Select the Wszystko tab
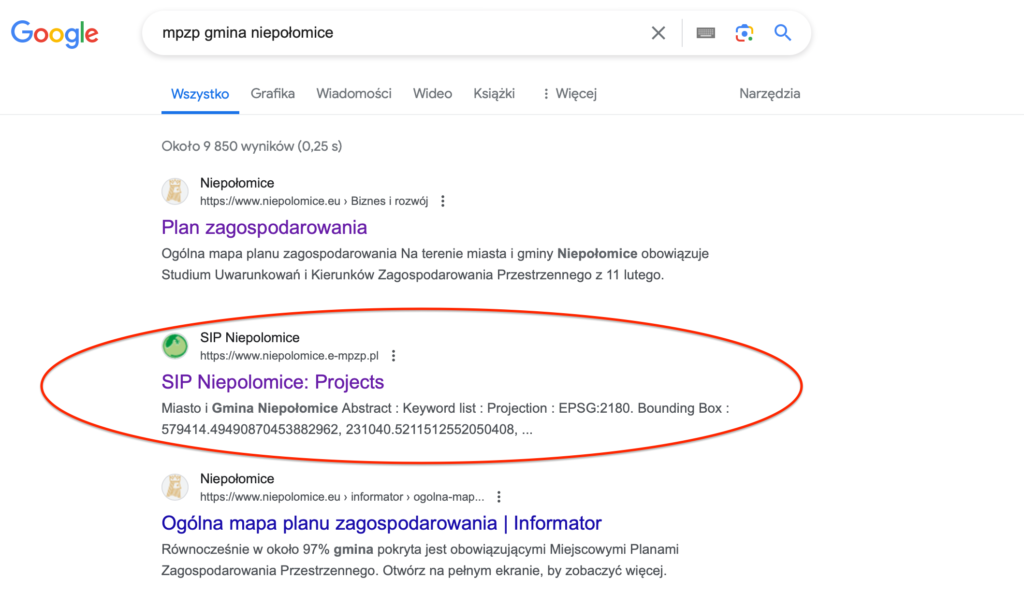Screen dimensions: 1024x607 click(200, 93)
